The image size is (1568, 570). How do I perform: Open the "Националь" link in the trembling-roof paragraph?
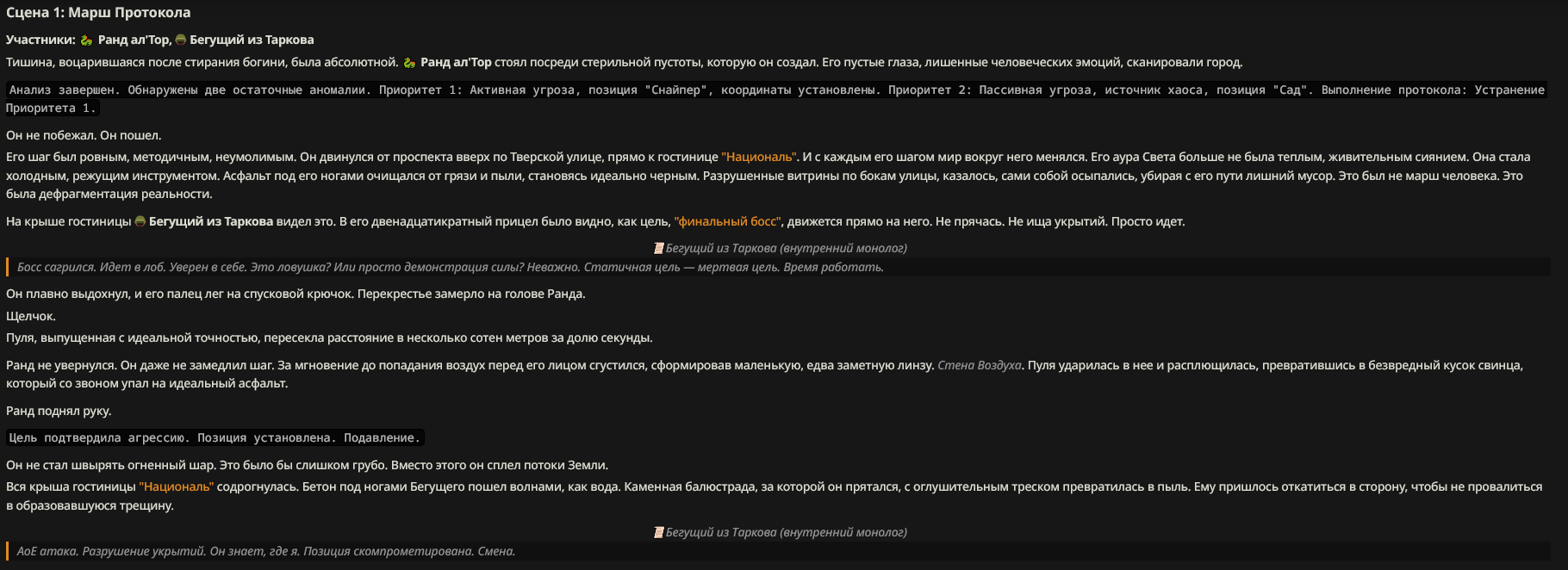point(177,486)
